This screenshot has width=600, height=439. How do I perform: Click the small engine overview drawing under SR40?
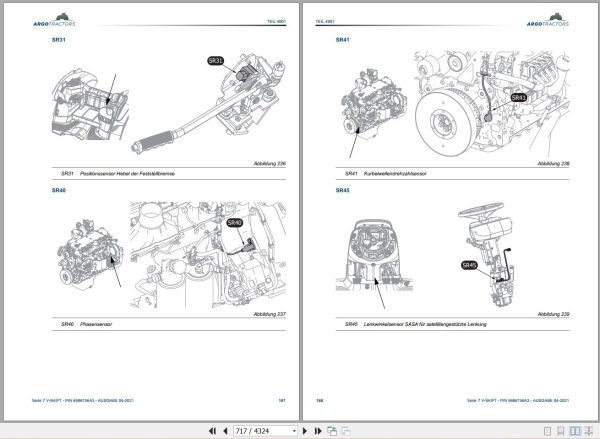point(90,255)
